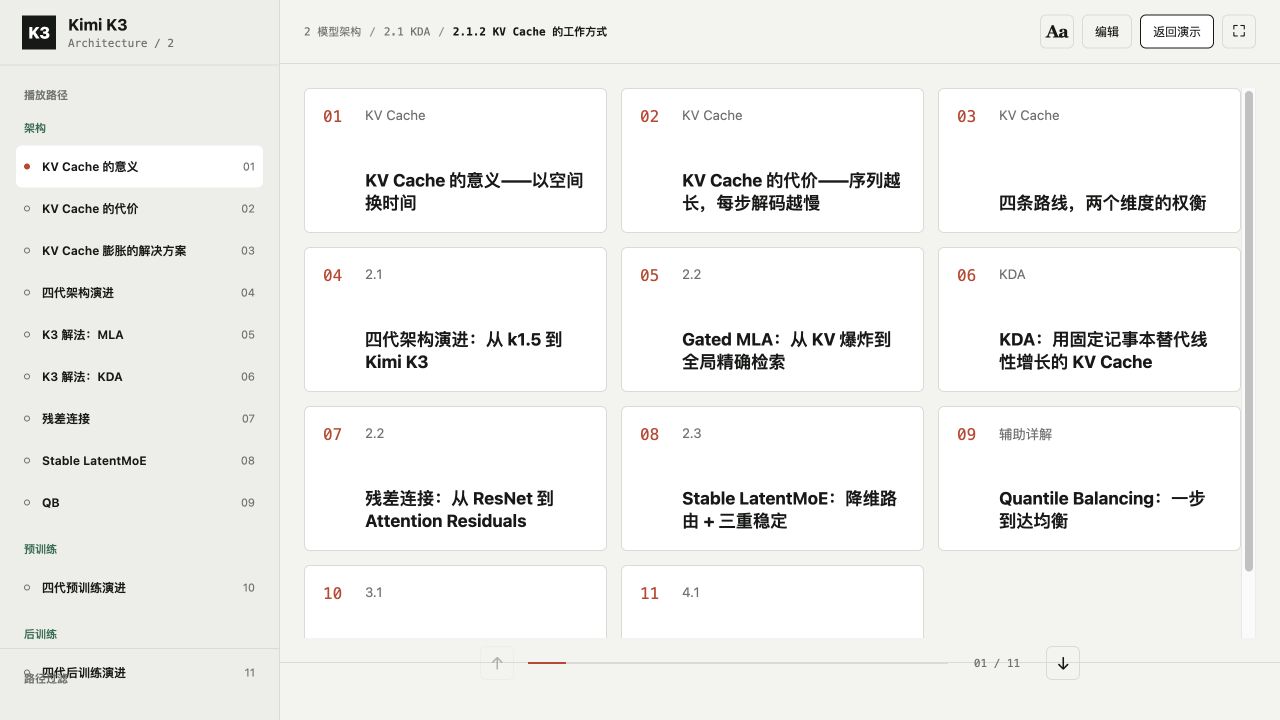This screenshot has height=720, width=1280.
Task: Select KV Cache 的代价 in sidebar
Action: pyautogui.click(x=139, y=209)
